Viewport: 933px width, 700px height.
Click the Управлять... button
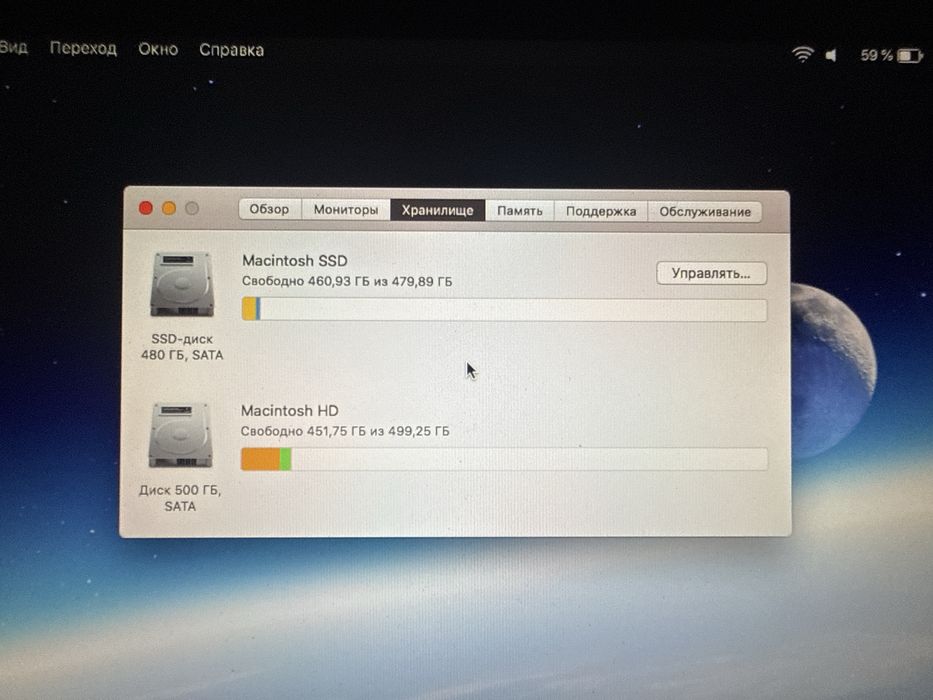pyautogui.click(x=711, y=273)
